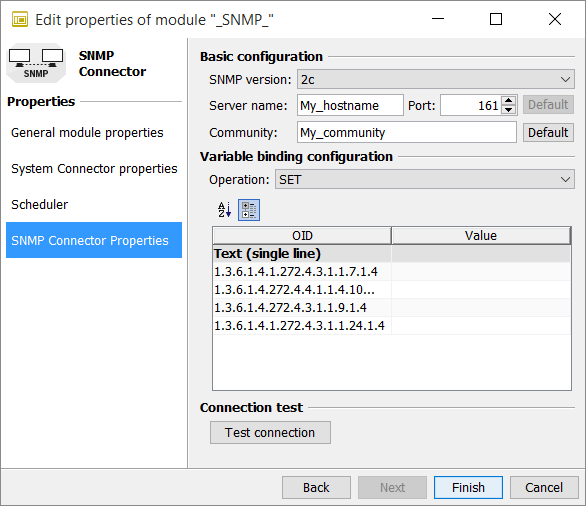Edit the Community field My_community

pos(407,132)
